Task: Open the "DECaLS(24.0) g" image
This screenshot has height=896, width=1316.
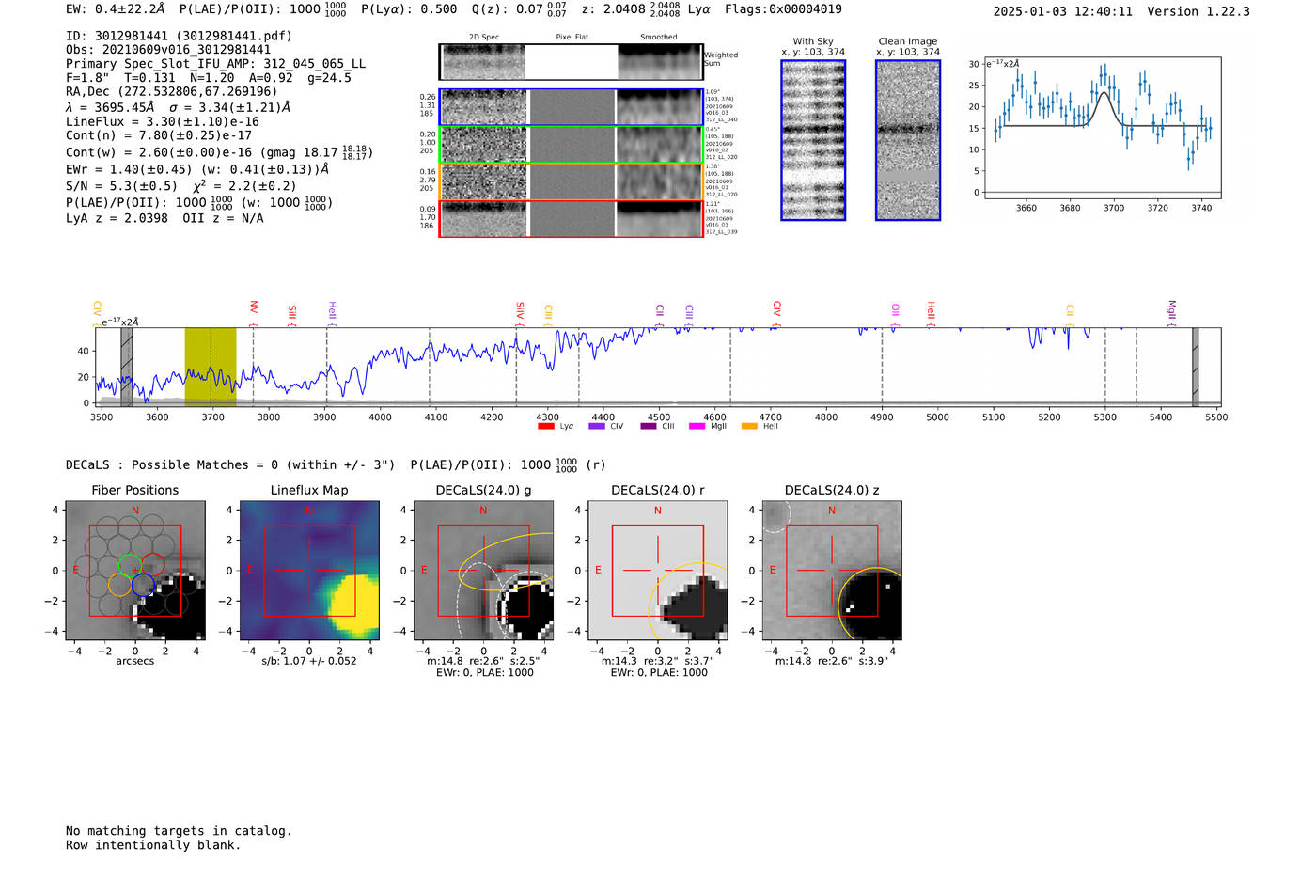Action: pyautogui.click(x=483, y=571)
